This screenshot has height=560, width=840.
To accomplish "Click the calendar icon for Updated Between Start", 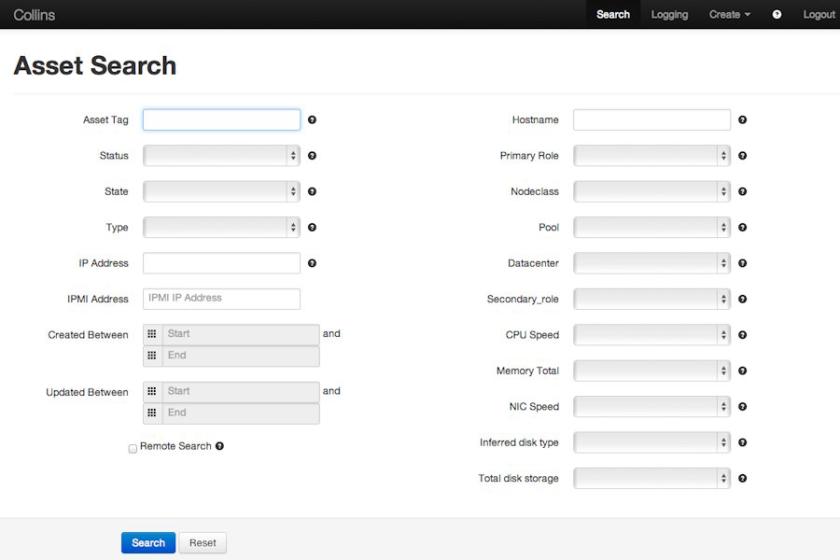I will click(x=152, y=391).
